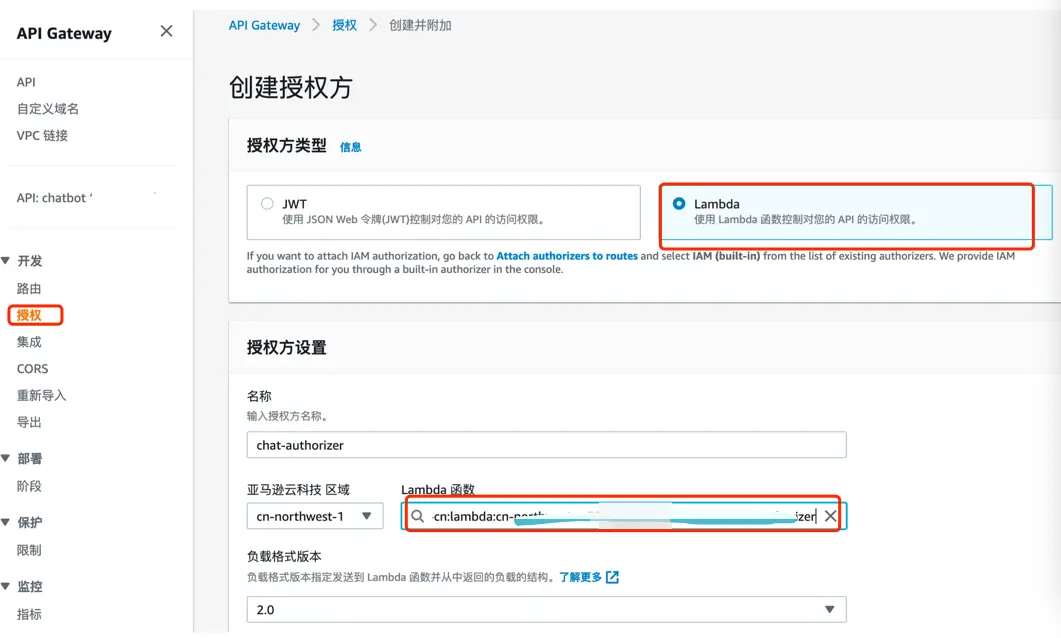Viewport: 1061px width, 638px height.
Task: Select the Lambda authorizer type
Action: [680, 204]
